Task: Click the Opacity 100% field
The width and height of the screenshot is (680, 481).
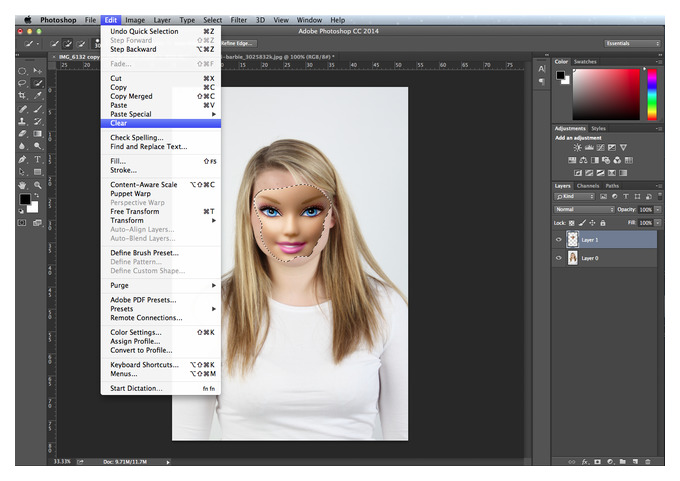Action: click(645, 209)
